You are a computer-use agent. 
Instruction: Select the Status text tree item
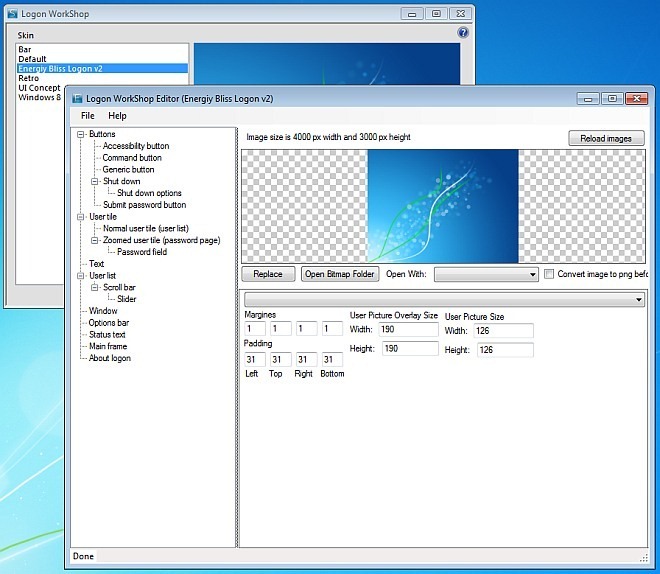point(107,335)
